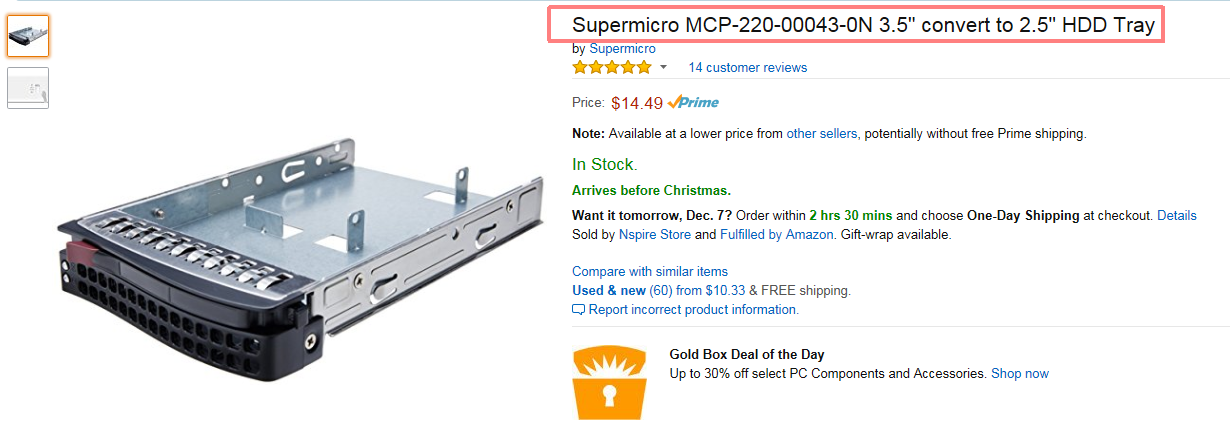
Task: Click the Used & new (60) offers link
Action: click(622, 290)
